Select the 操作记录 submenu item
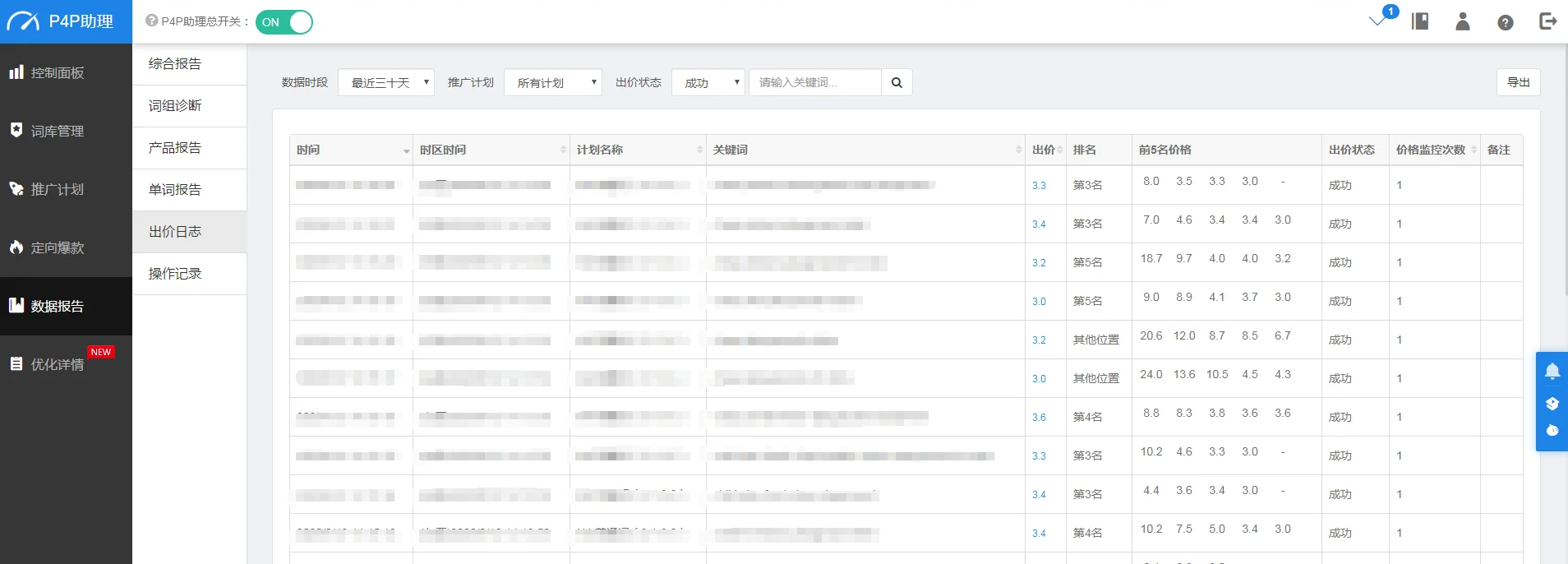Image resolution: width=1568 pixels, height=564 pixels. coord(175,273)
